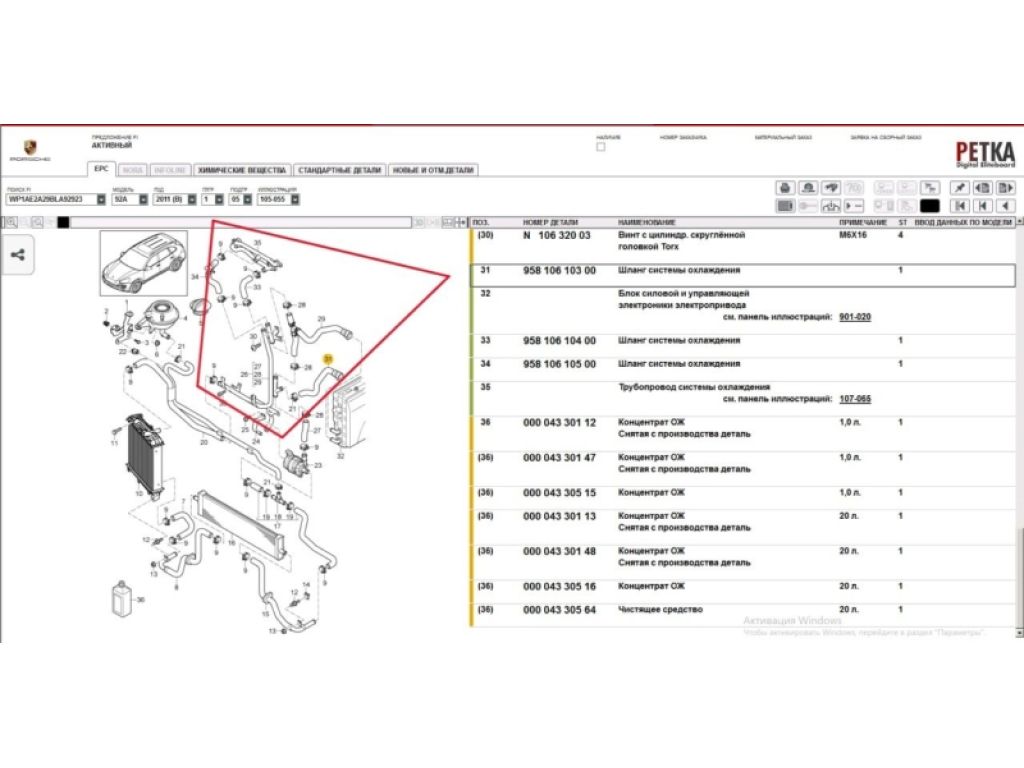Viewport: 1024px width, 768px height.
Task: Select part row 958 106 104 00
Action: point(559,341)
